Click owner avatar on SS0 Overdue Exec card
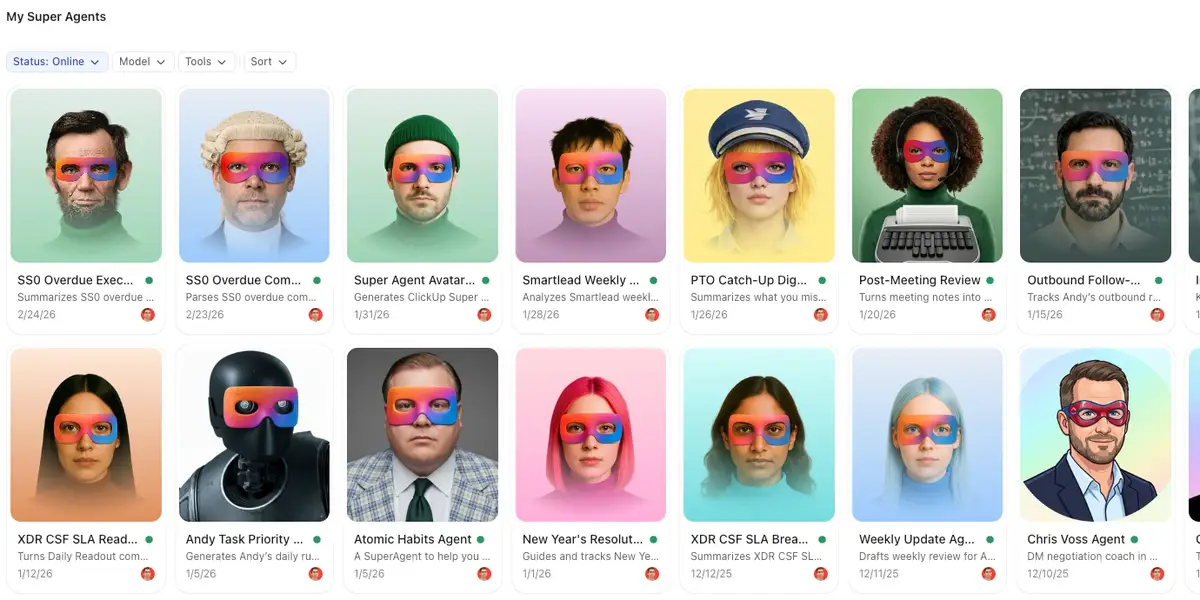This screenshot has height=600, width=1200. [x=148, y=315]
